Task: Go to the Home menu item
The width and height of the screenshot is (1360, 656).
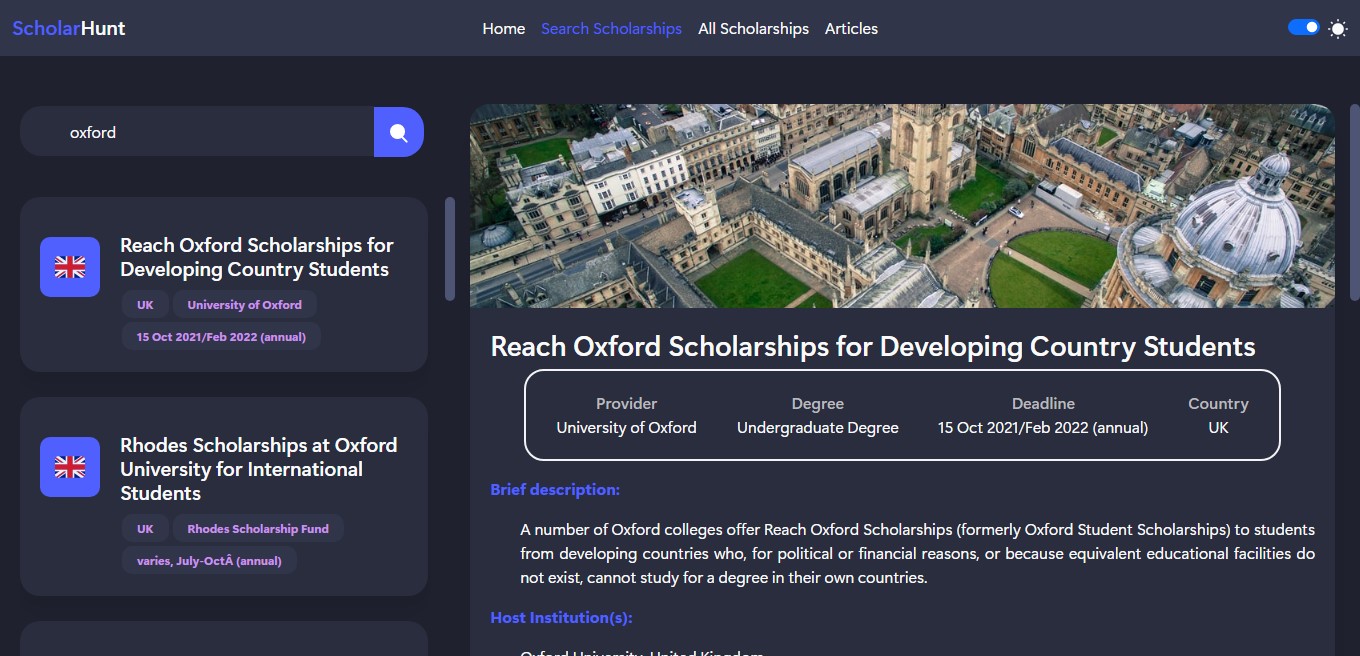Action: 504,29
